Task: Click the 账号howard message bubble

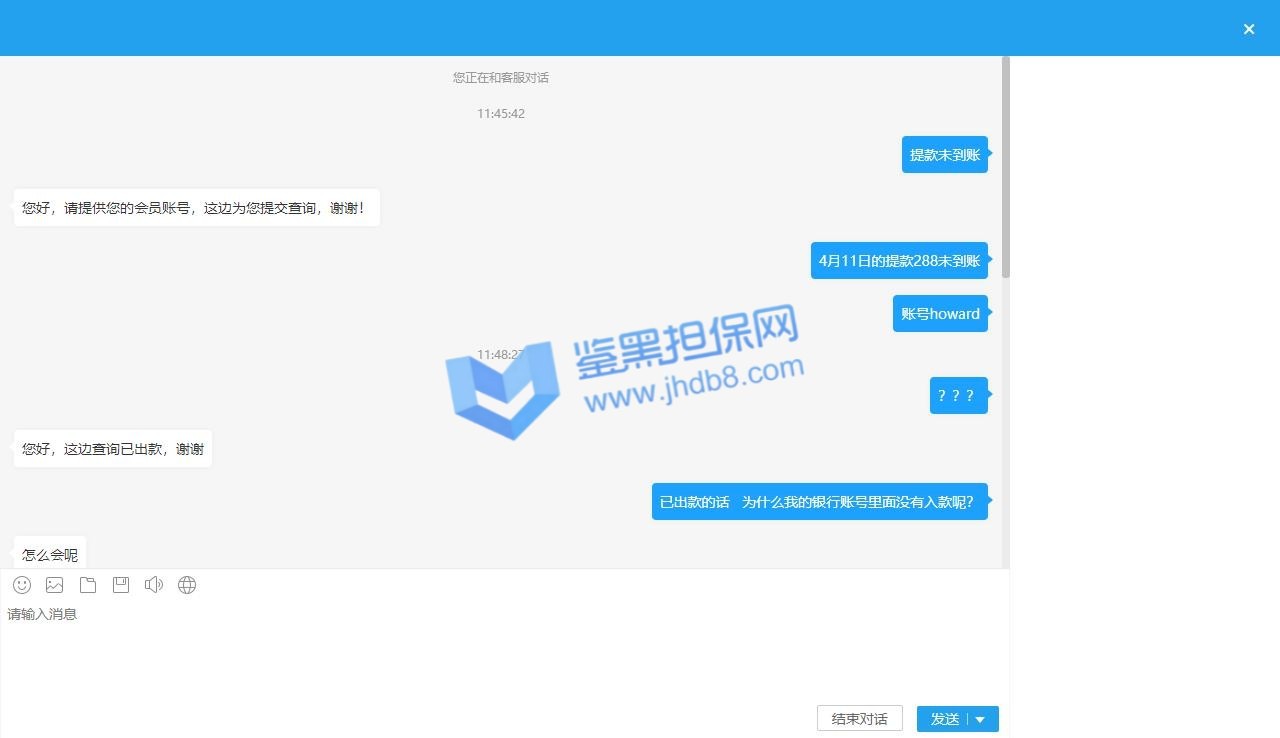Action: click(x=939, y=314)
